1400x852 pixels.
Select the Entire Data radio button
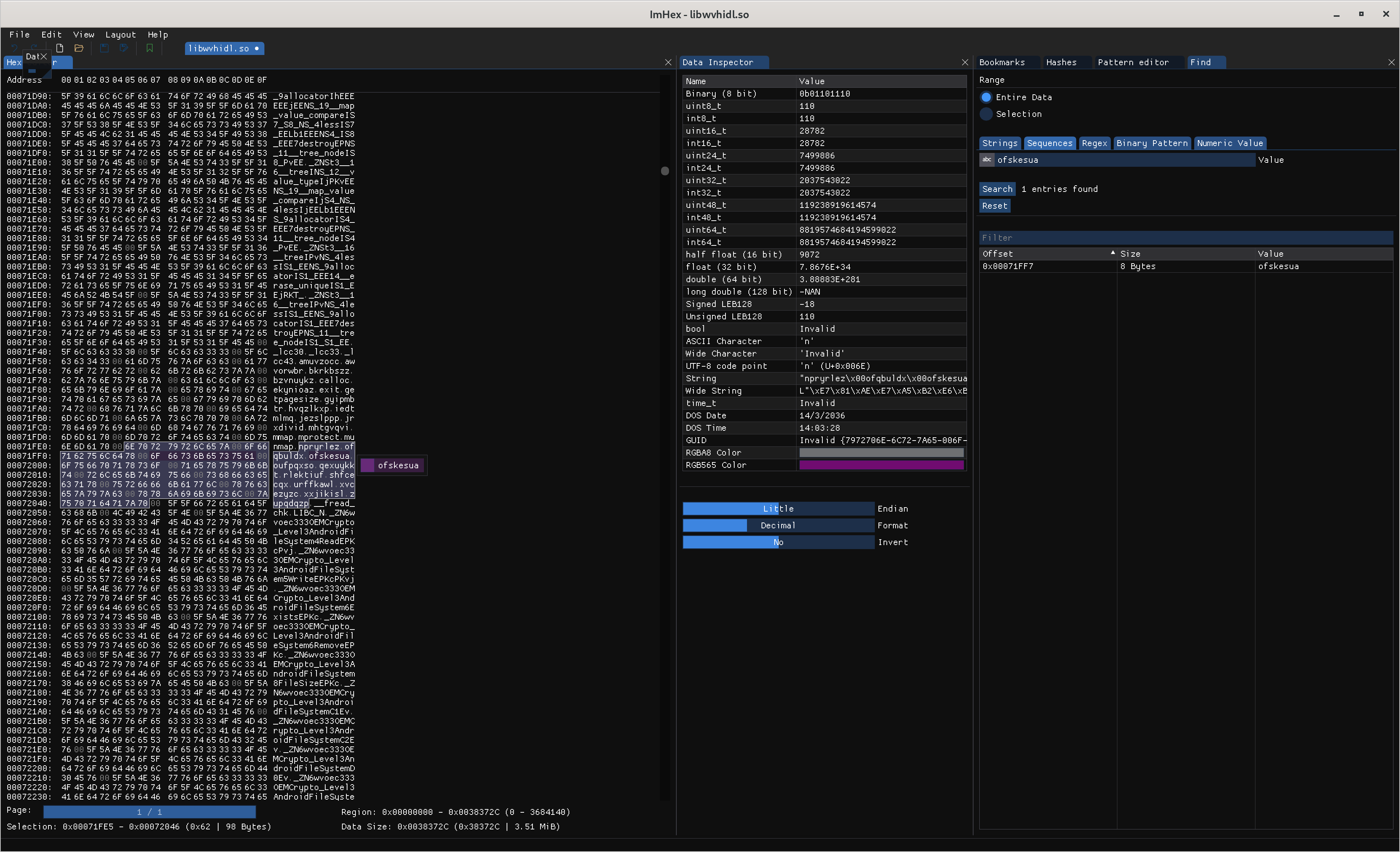point(986,97)
